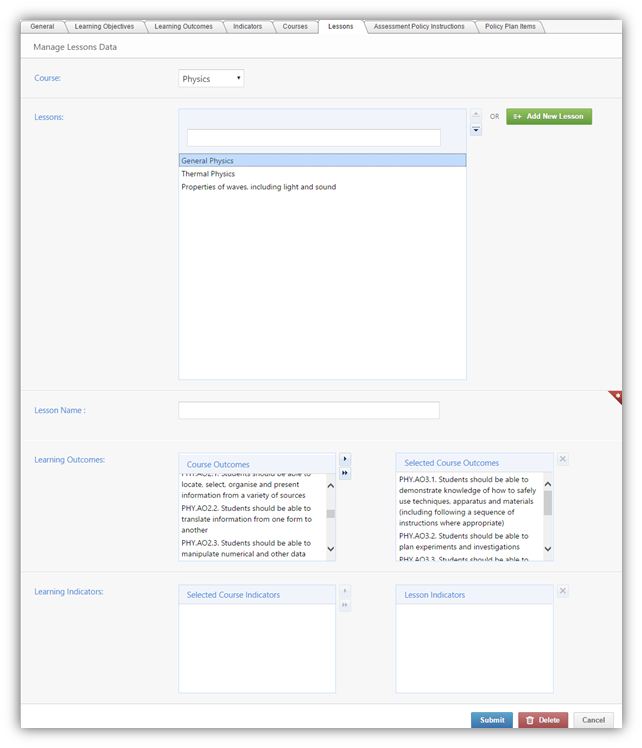Image resolution: width=642 pixels, height=748 pixels.
Task: Open the Course dropdown showing Physics
Action: click(211, 79)
